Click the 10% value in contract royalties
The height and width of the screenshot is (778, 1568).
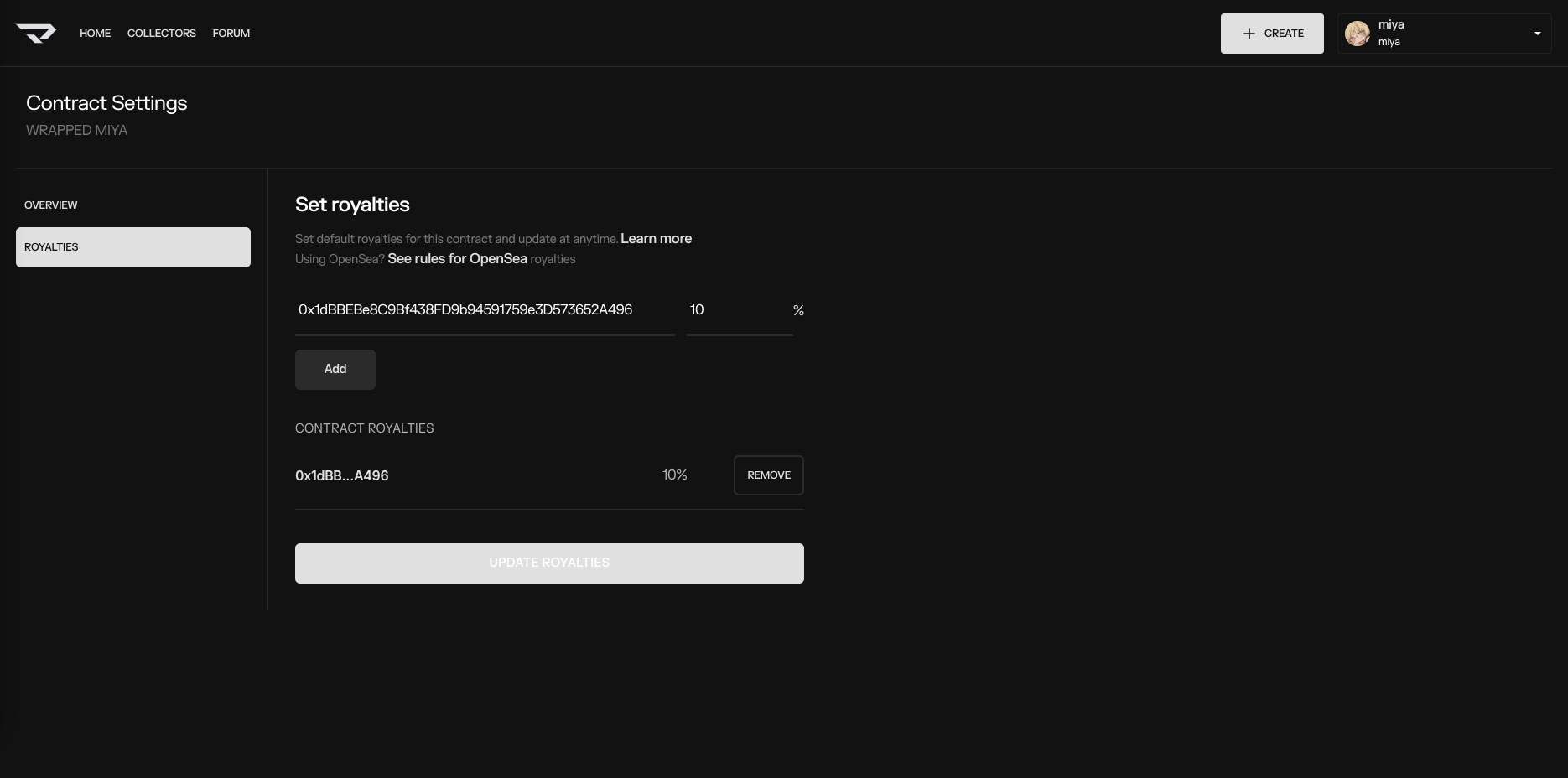pyautogui.click(x=674, y=475)
